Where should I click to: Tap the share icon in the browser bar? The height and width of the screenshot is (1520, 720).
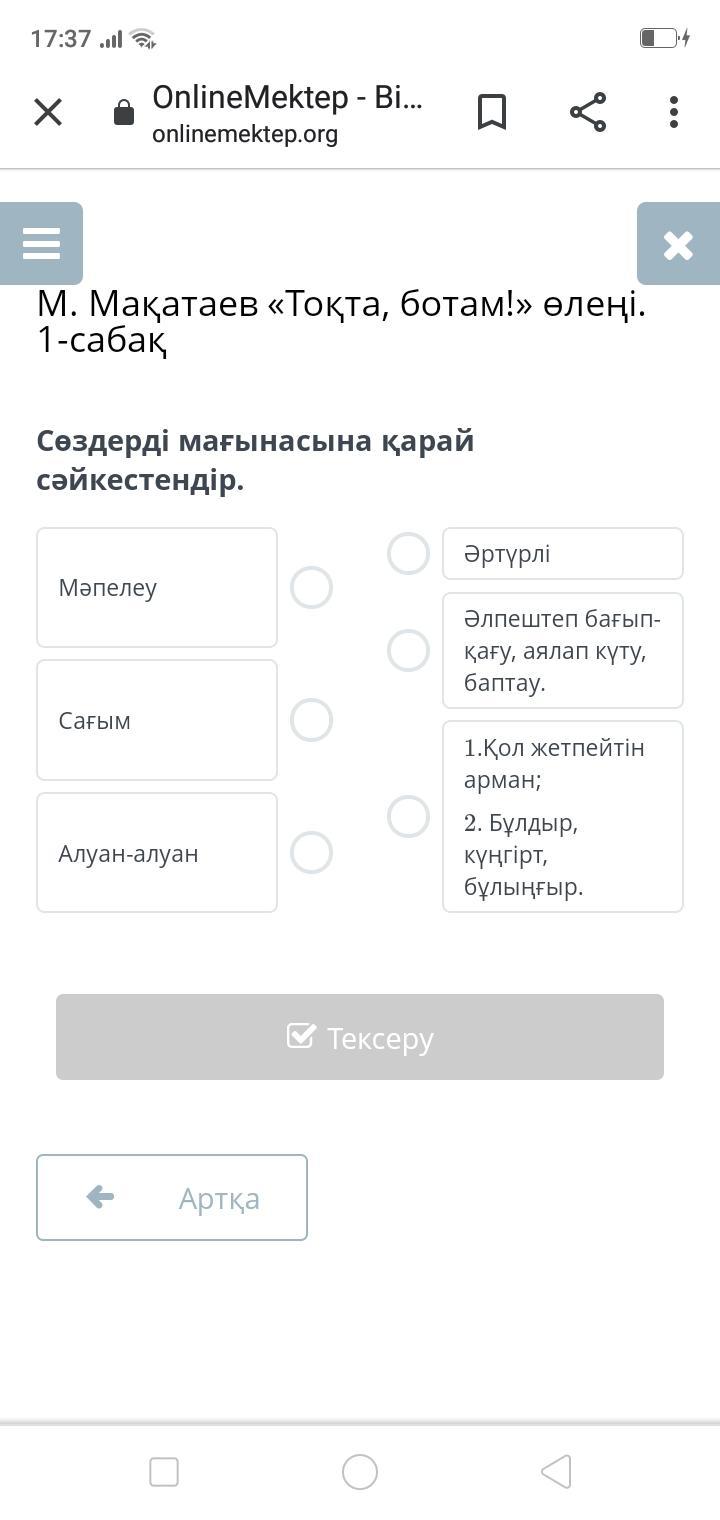pos(588,112)
